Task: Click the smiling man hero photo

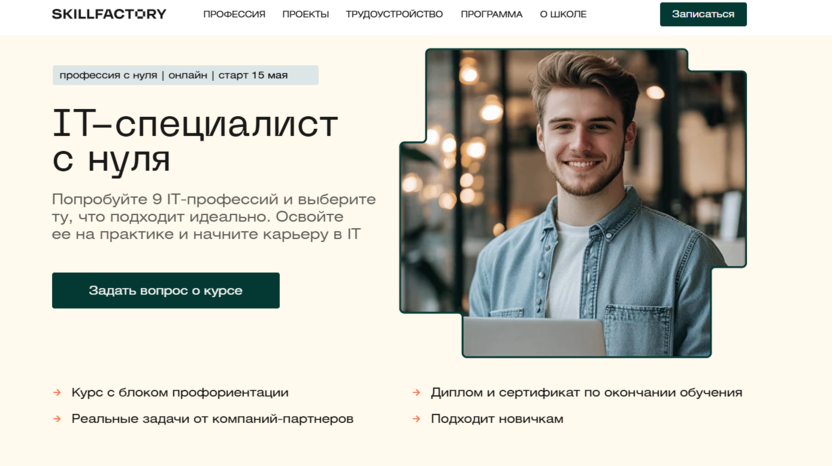Action: [573, 203]
